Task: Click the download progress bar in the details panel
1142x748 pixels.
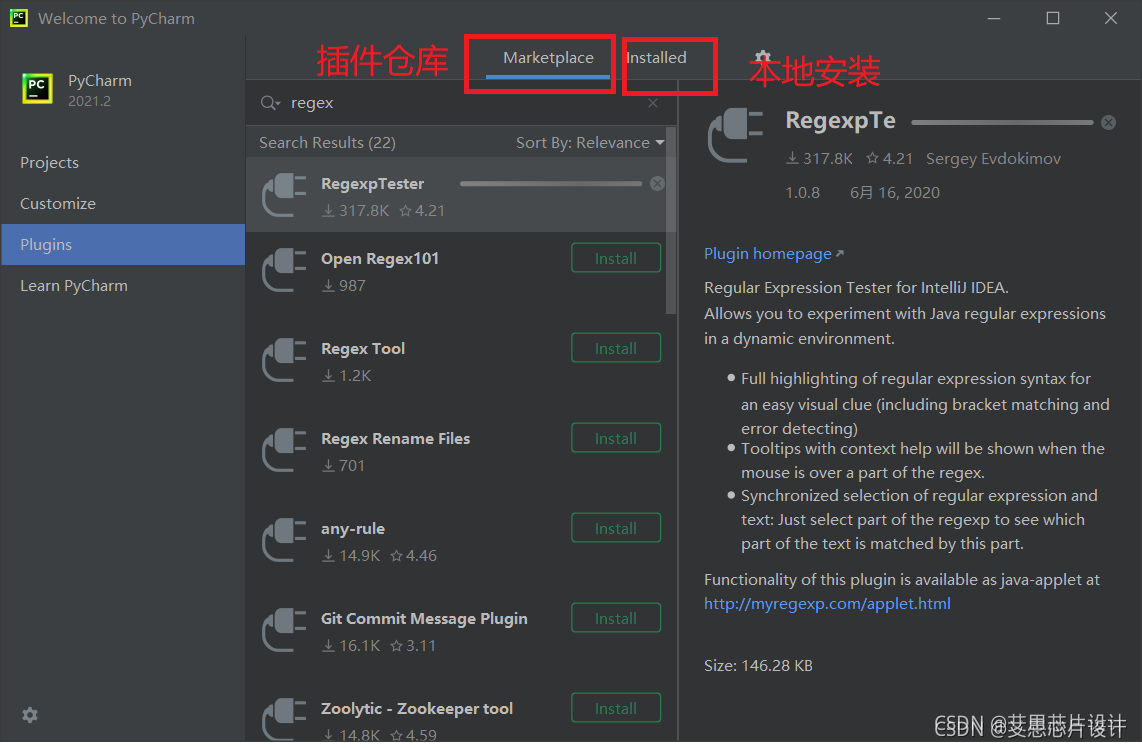Action: [x=1002, y=122]
